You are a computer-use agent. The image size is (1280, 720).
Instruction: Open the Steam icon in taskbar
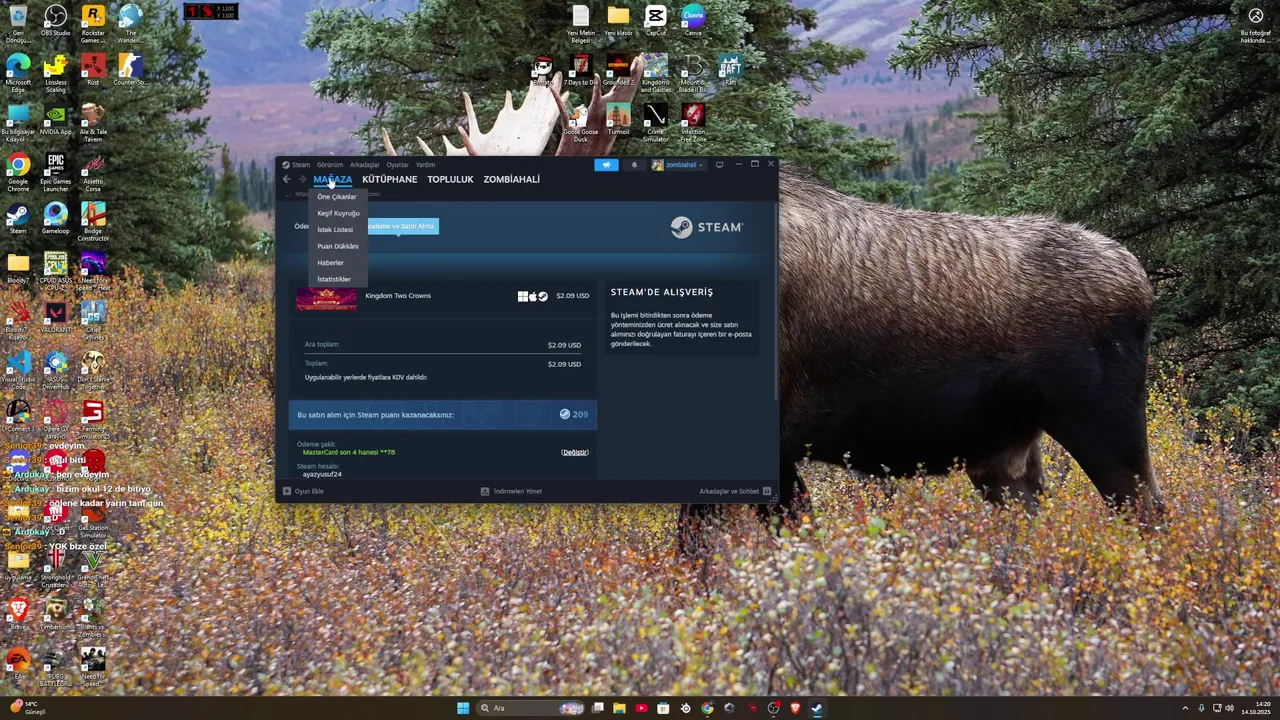pyautogui.click(x=817, y=708)
